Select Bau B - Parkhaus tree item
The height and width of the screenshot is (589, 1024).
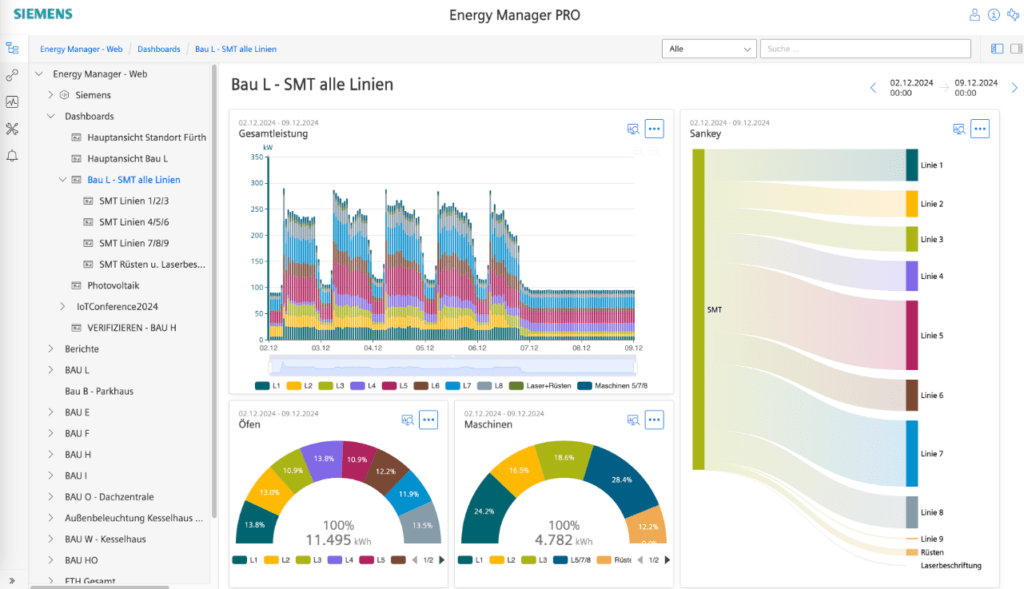(x=99, y=391)
